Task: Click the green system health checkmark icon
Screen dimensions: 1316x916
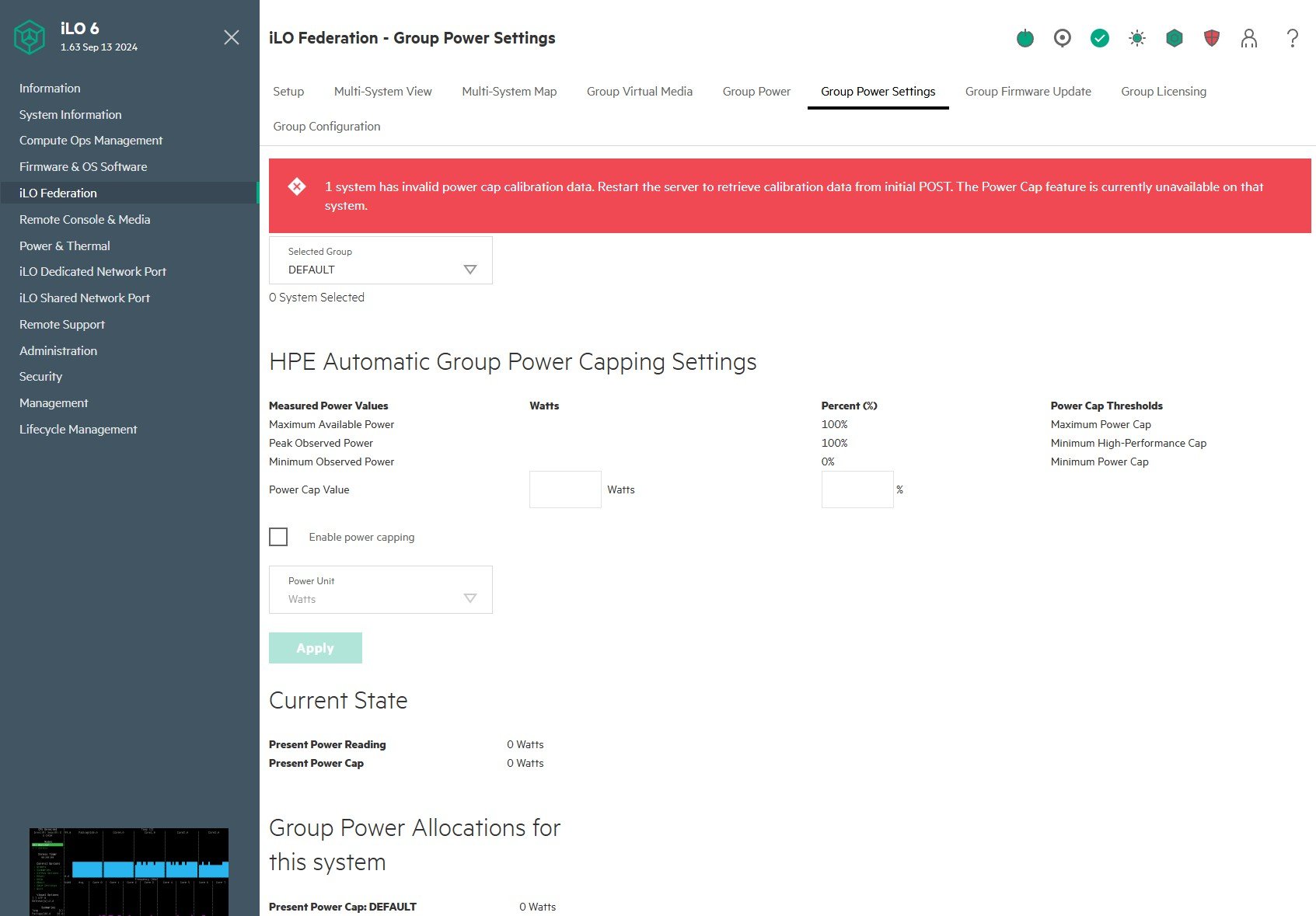Action: tap(1099, 38)
